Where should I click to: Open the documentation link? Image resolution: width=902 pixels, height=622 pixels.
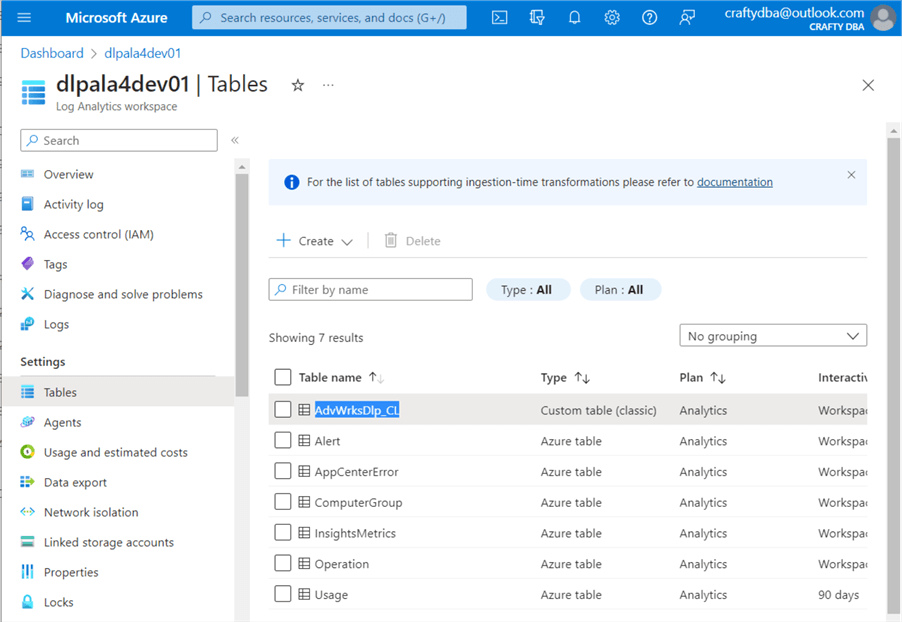click(x=735, y=182)
